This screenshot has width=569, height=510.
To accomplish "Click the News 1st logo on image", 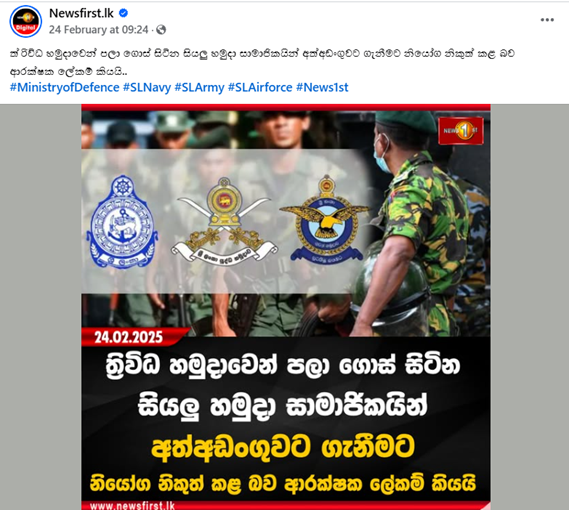I will [461, 131].
